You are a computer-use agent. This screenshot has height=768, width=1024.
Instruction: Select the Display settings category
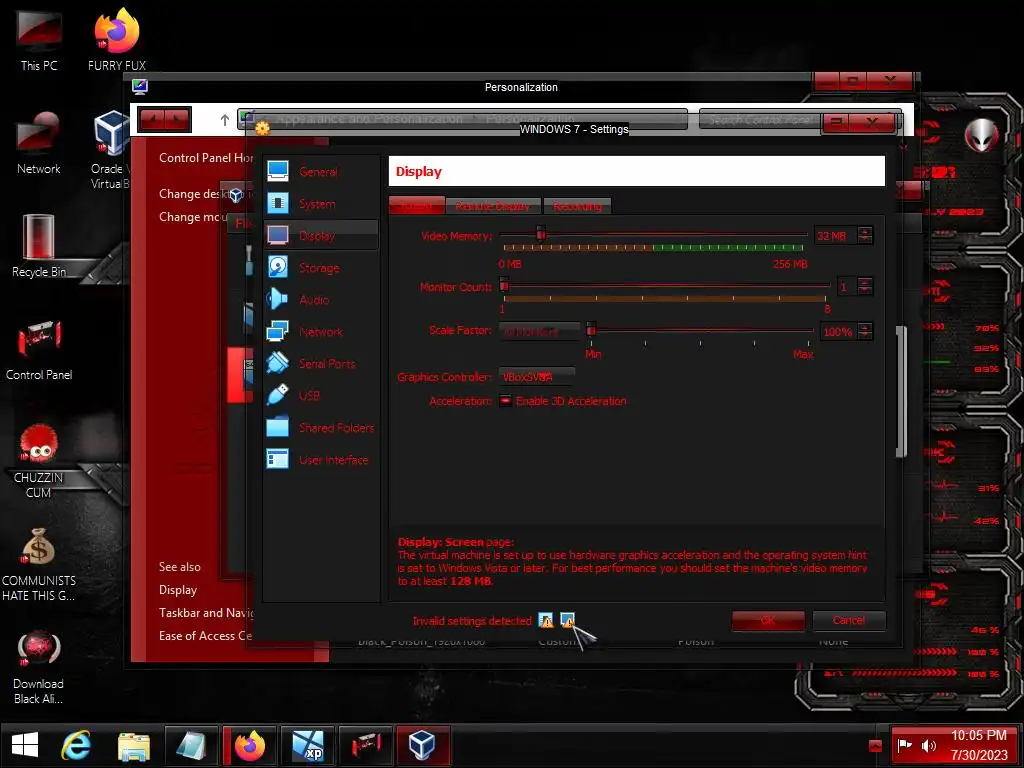click(321, 236)
